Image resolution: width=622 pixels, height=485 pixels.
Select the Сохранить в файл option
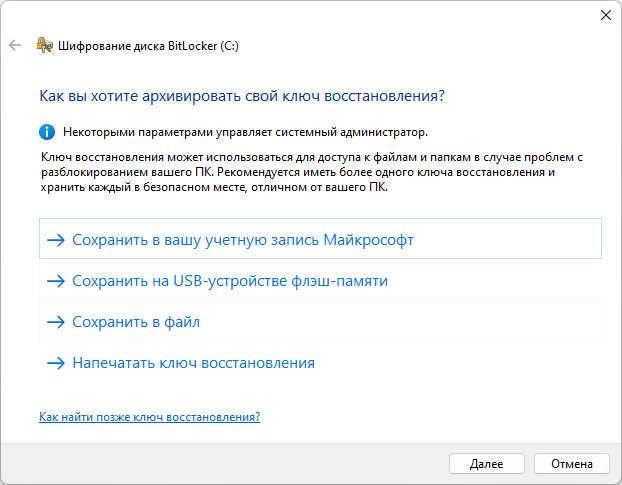click(x=320, y=322)
